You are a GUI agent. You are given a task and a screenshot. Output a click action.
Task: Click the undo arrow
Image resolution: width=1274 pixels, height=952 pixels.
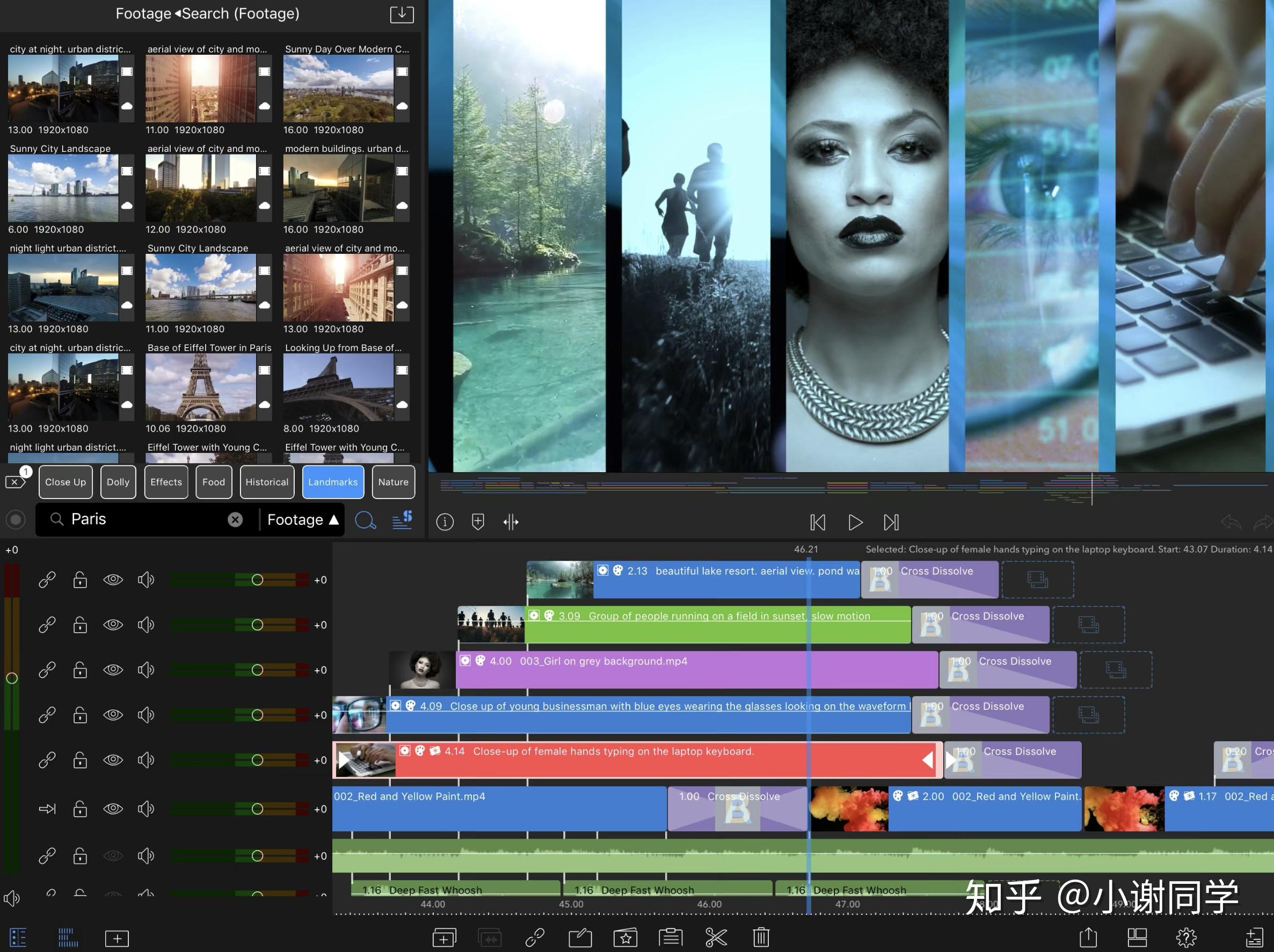[x=1232, y=522]
